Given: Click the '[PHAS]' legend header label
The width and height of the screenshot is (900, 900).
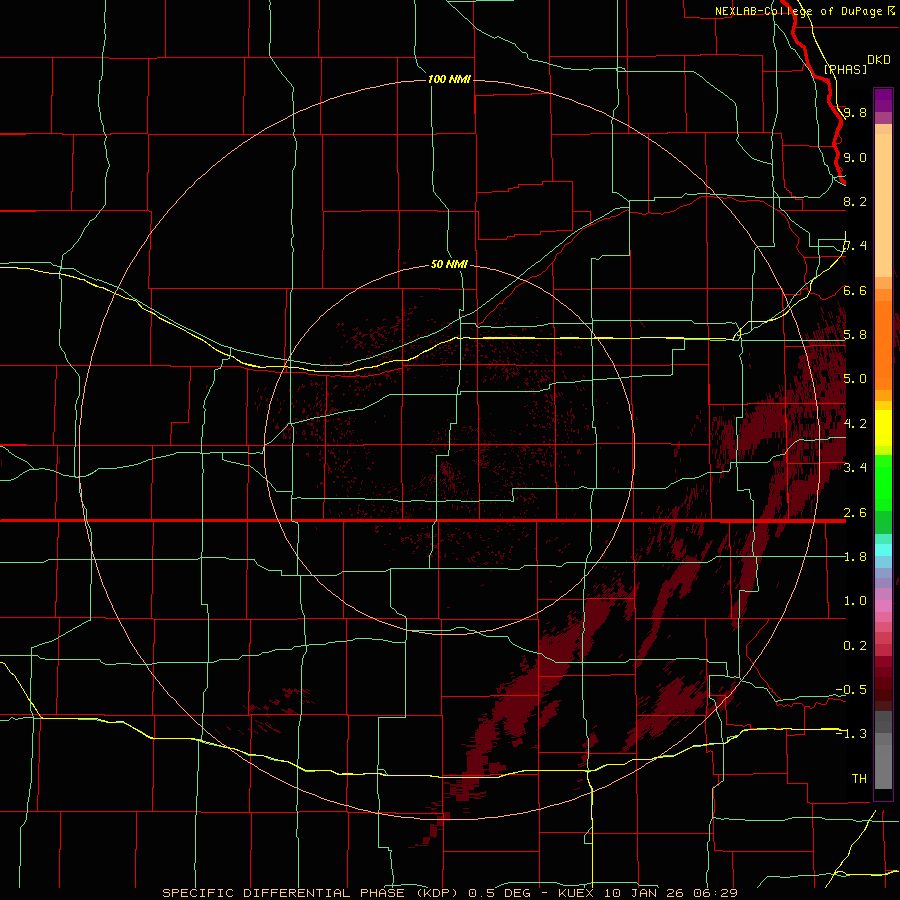Looking at the screenshot, I should pos(845,69).
